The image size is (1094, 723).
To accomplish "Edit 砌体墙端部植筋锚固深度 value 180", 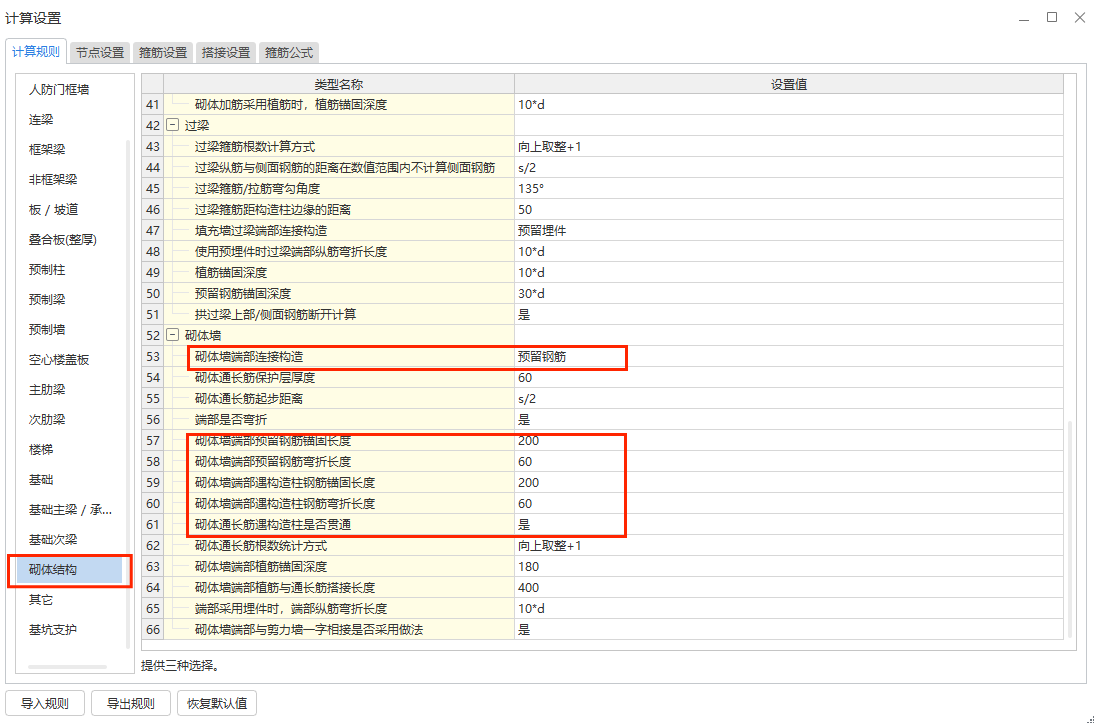I will click(789, 567).
